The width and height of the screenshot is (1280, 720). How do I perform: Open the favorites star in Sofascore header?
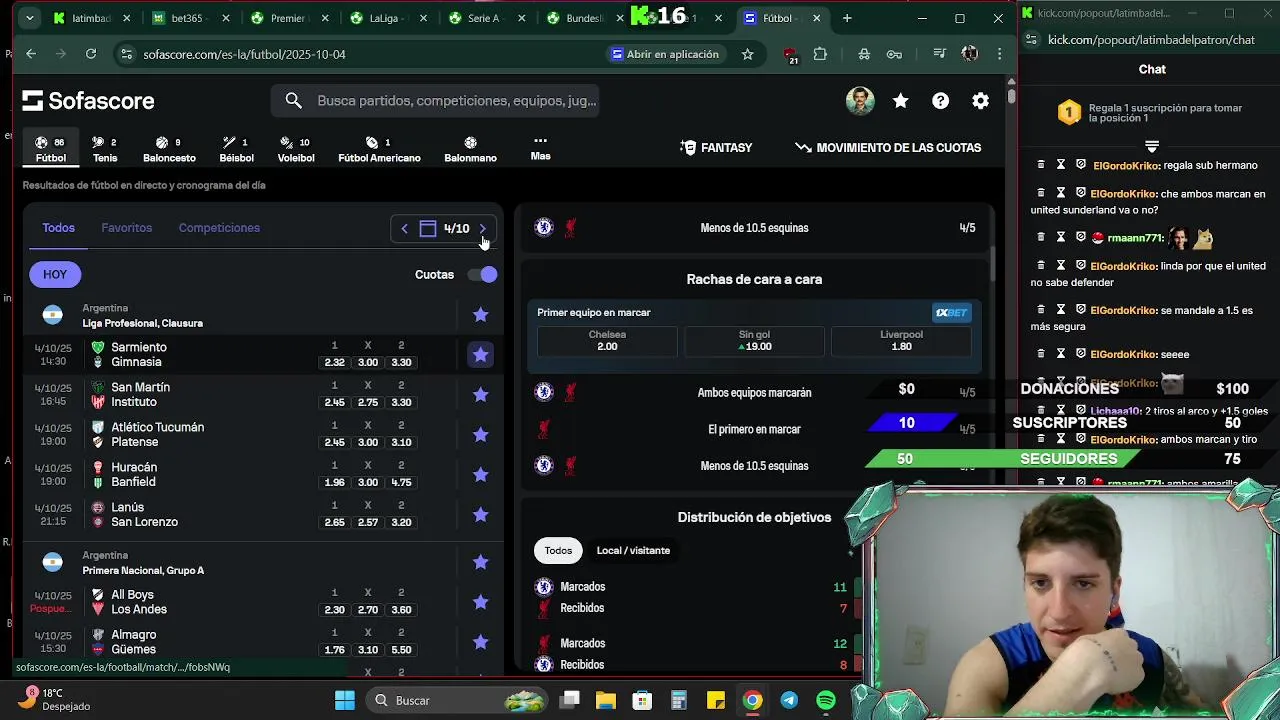(901, 101)
